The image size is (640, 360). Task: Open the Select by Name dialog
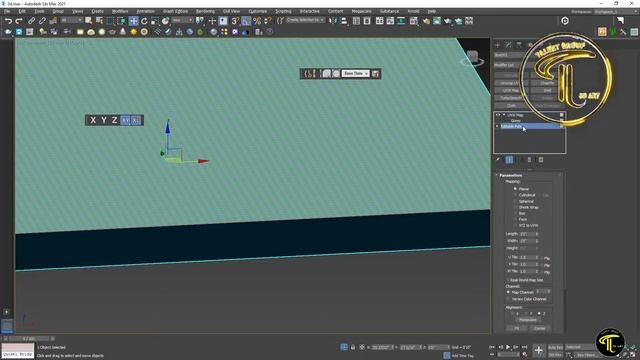tap(99, 21)
